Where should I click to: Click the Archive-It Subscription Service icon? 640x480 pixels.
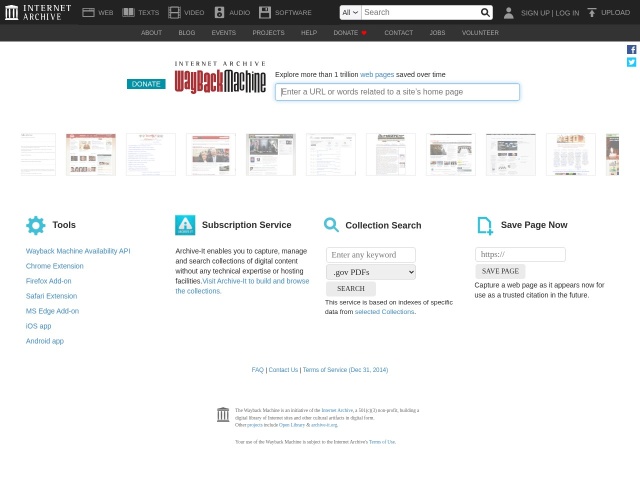click(x=185, y=225)
